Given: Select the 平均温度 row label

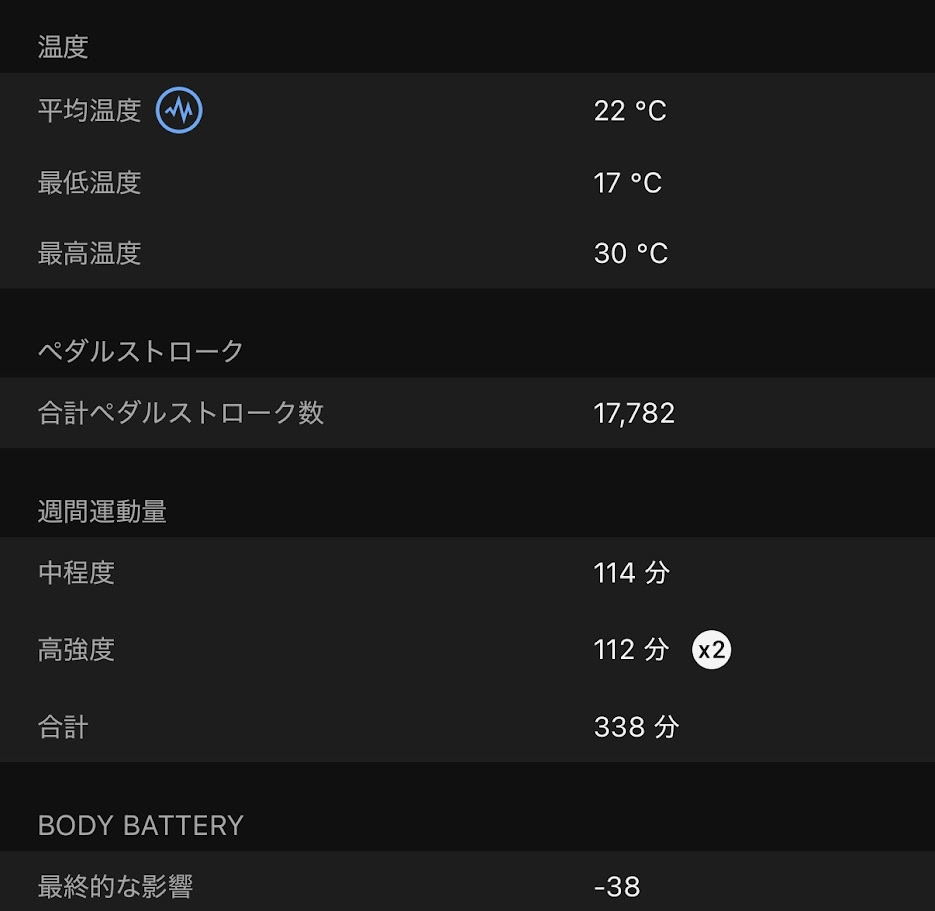Looking at the screenshot, I should point(89,111).
